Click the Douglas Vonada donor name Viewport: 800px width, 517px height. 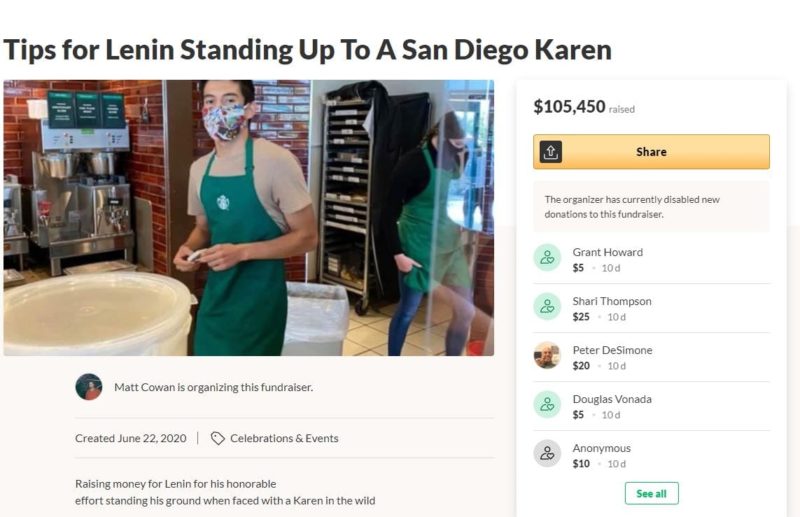click(612, 399)
